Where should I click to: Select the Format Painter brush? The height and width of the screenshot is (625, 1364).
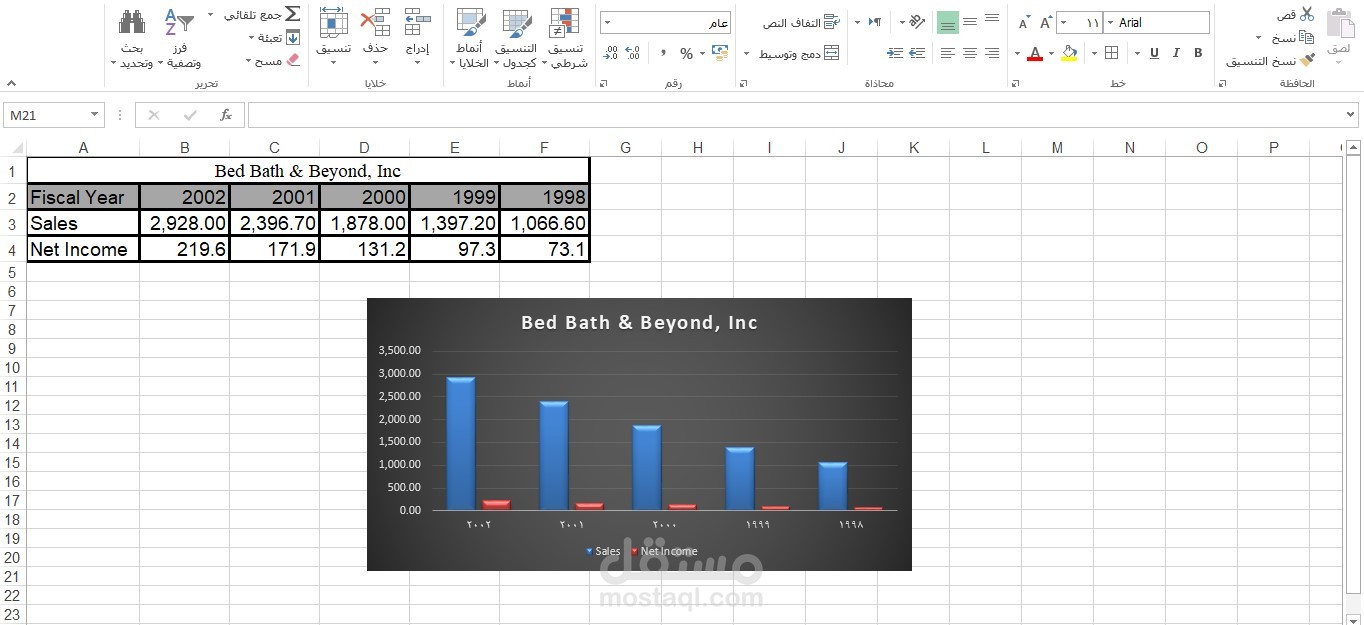click(1307, 60)
